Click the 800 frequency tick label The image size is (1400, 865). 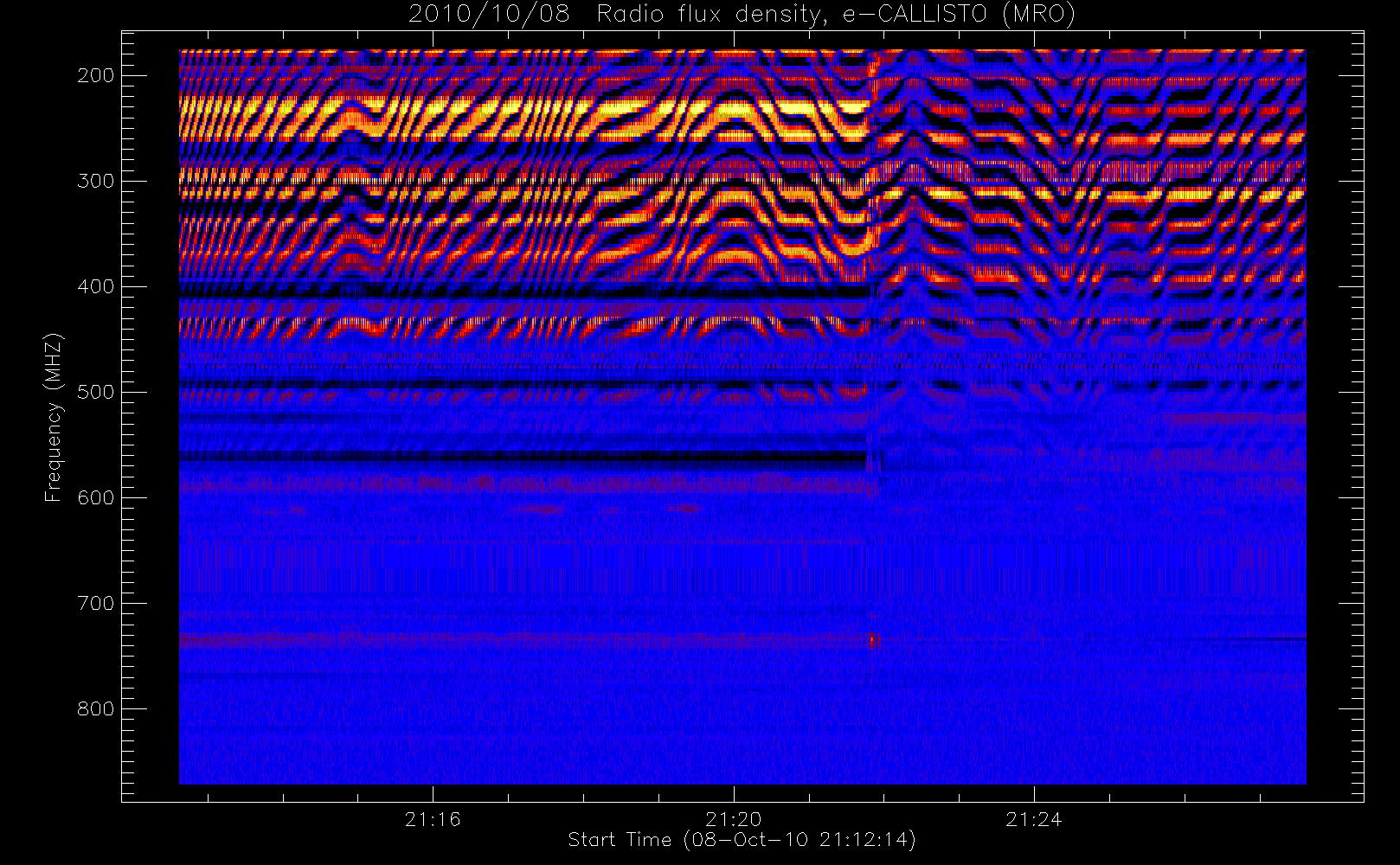click(x=95, y=708)
